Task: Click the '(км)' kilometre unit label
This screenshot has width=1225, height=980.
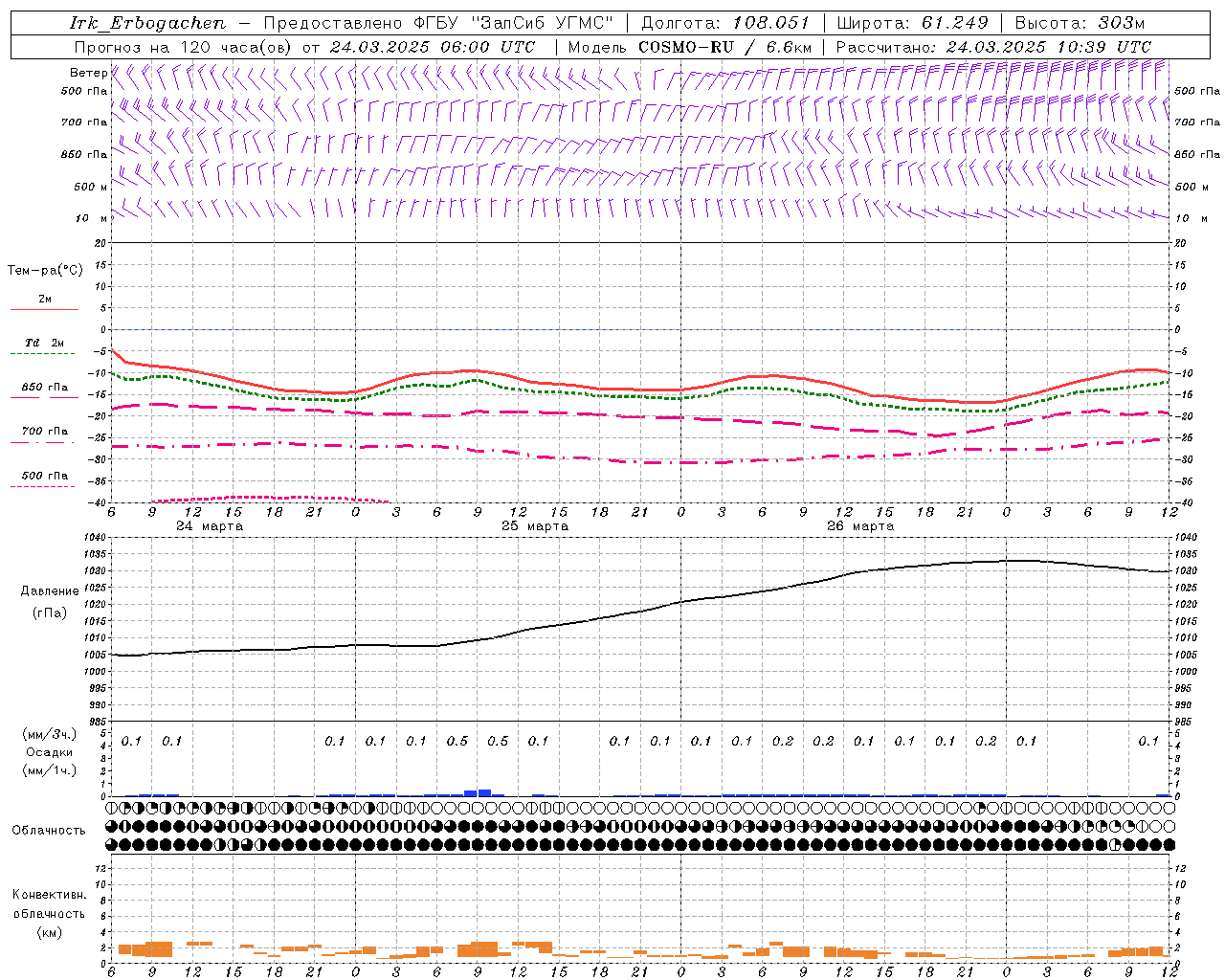Action: point(50,931)
